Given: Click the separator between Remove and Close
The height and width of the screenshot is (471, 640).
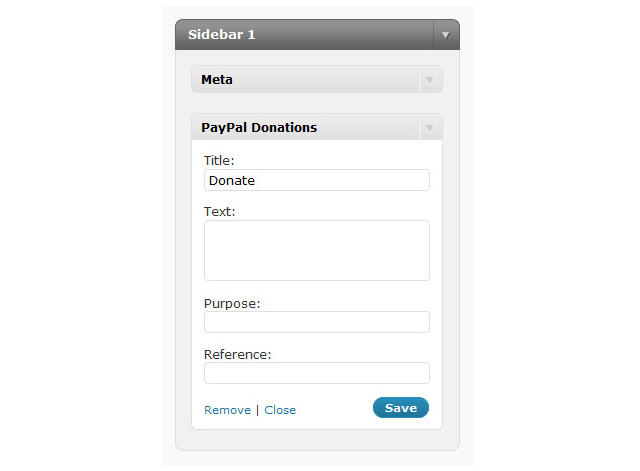Looking at the screenshot, I should (258, 410).
